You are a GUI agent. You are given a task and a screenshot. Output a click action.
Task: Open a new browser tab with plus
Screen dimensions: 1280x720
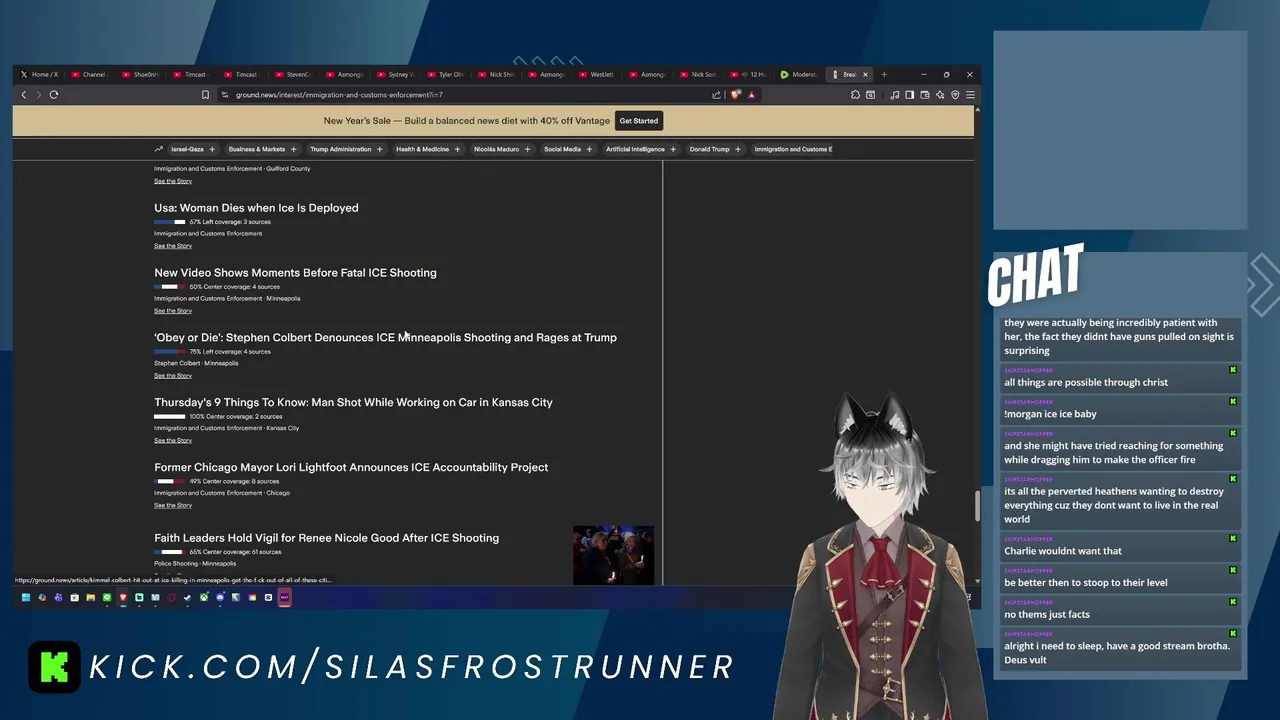coord(883,74)
